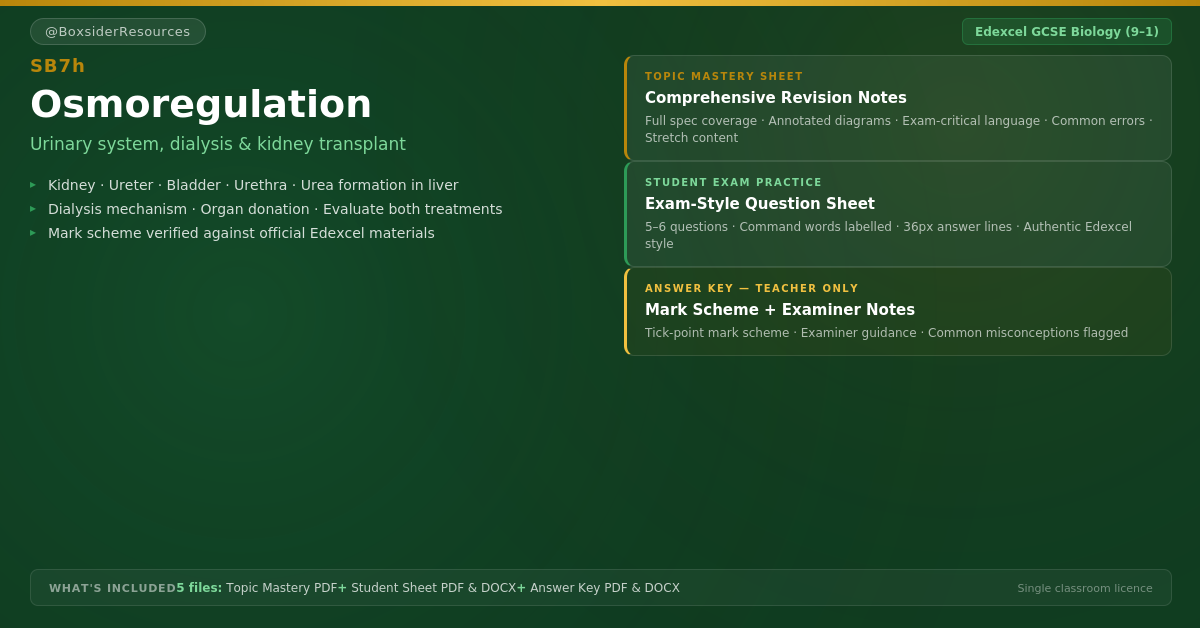Open the Exam-Style Question Sheet card
Image resolution: width=1200 pixels, height=628 pixels.
[898, 214]
